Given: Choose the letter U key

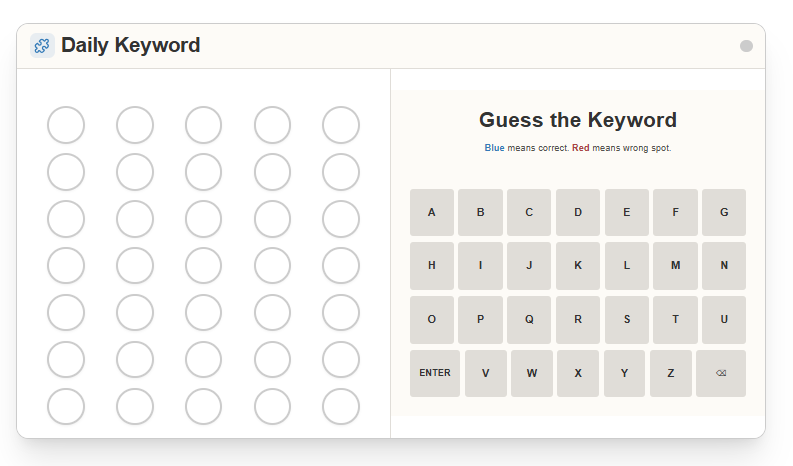Looking at the screenshot, I should coord(724,320).
